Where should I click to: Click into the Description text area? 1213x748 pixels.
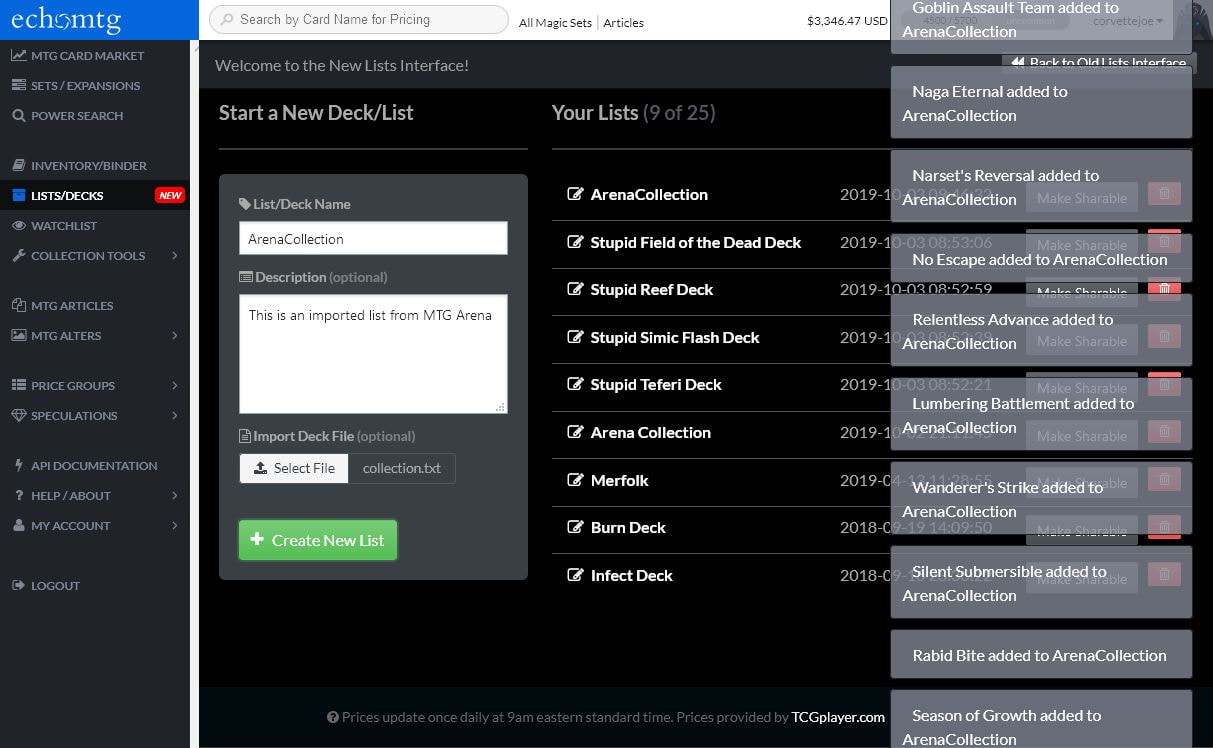pos(373,354)
